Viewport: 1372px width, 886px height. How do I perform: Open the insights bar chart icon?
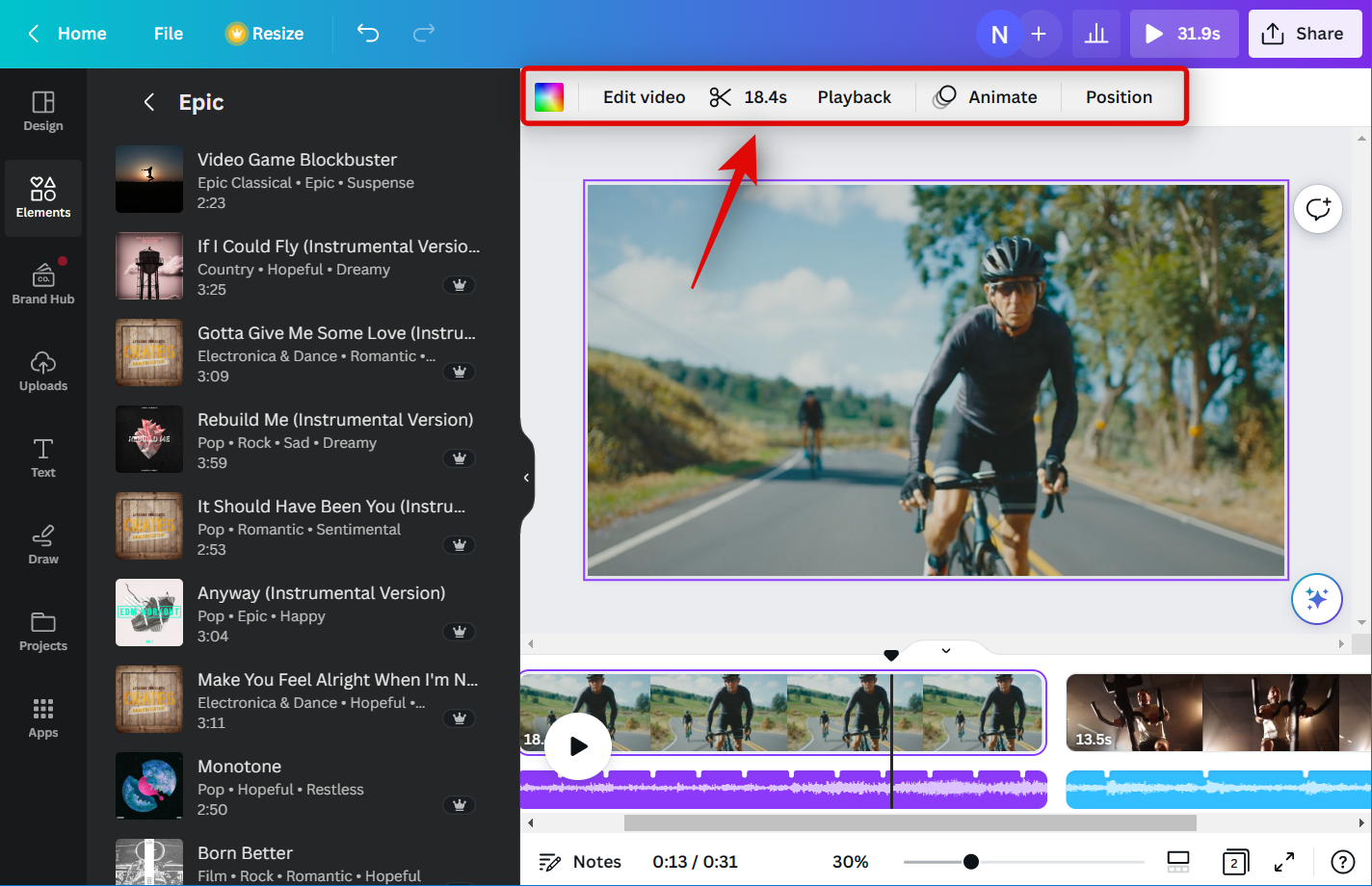1095,35
